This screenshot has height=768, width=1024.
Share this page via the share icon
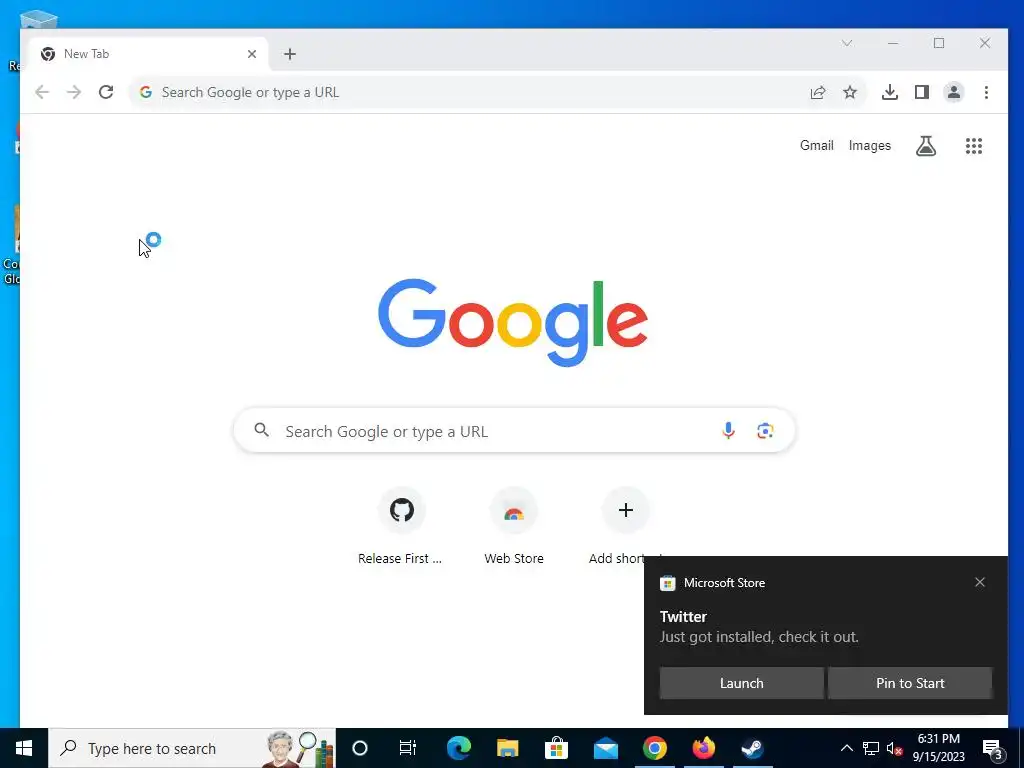pyautogui.click(x=818, y=92)
